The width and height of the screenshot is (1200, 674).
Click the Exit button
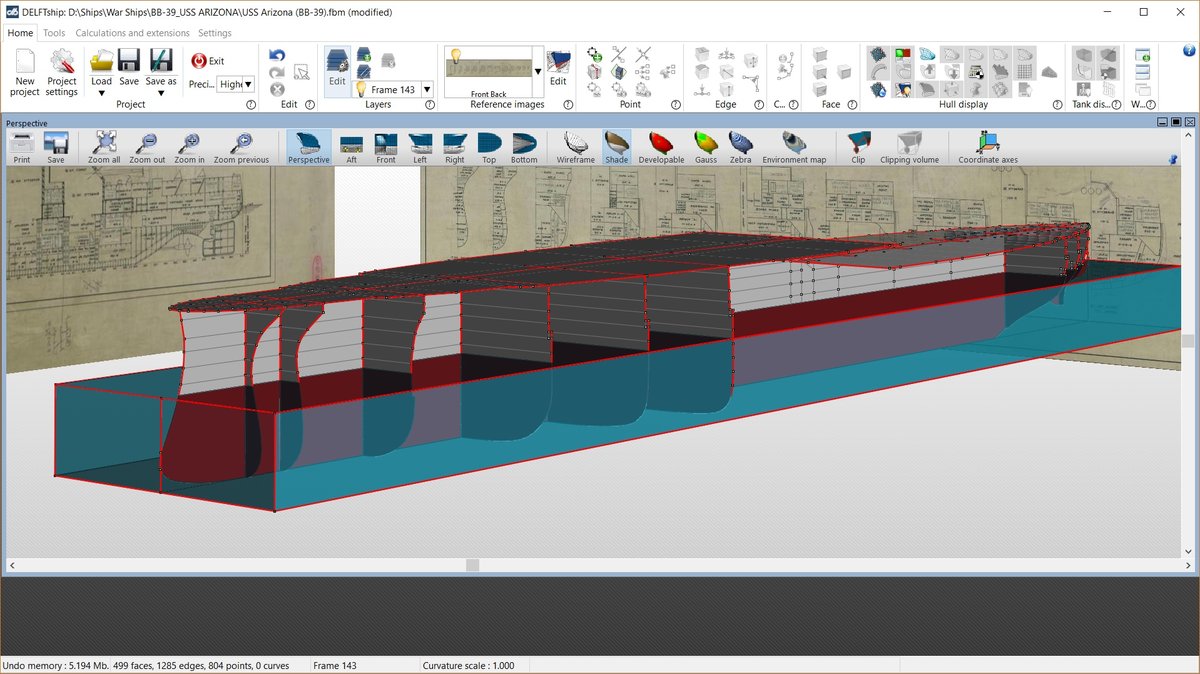click(x=208, y=61)
